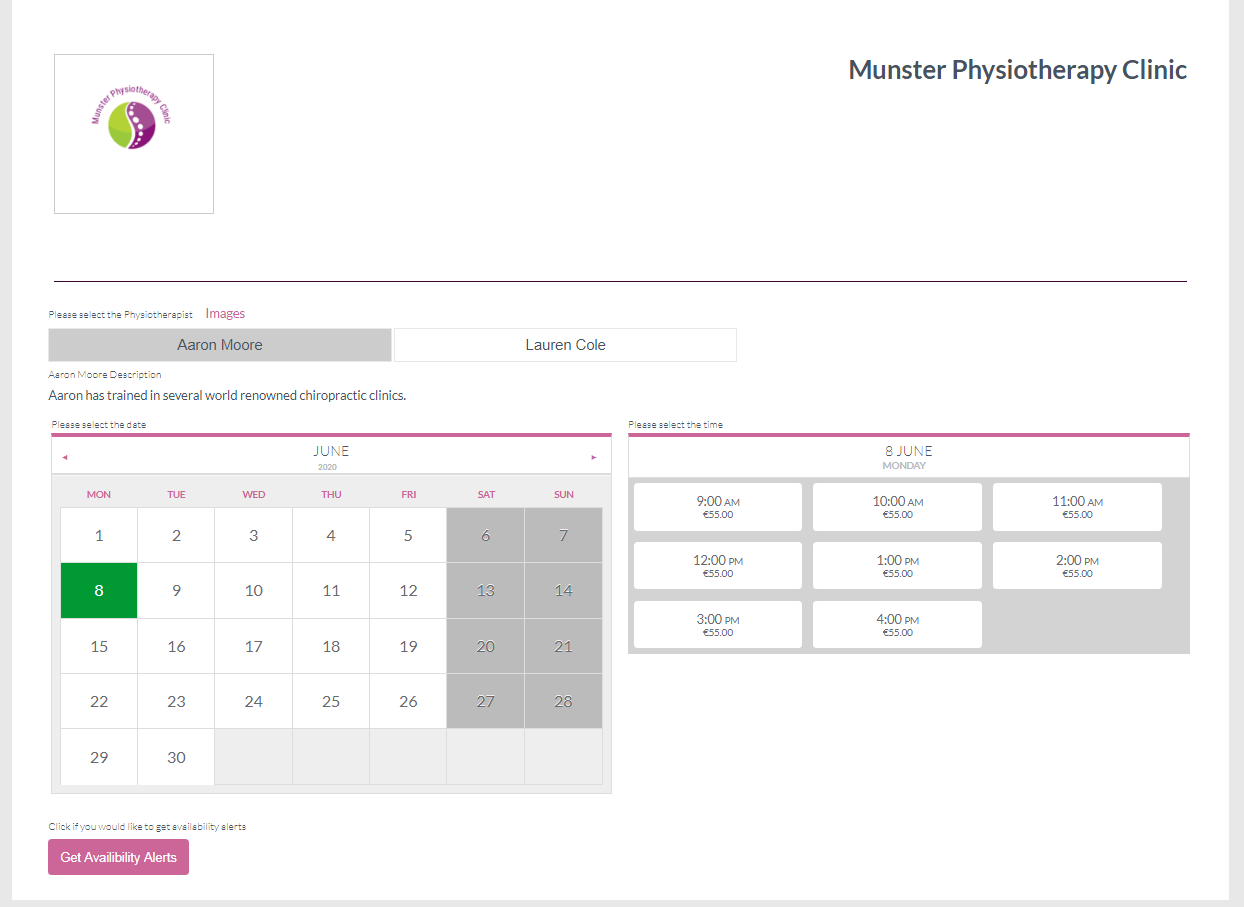Select June 10 on the calendar
Viewport: 1244px width, 907px height.
pos(254,590)
